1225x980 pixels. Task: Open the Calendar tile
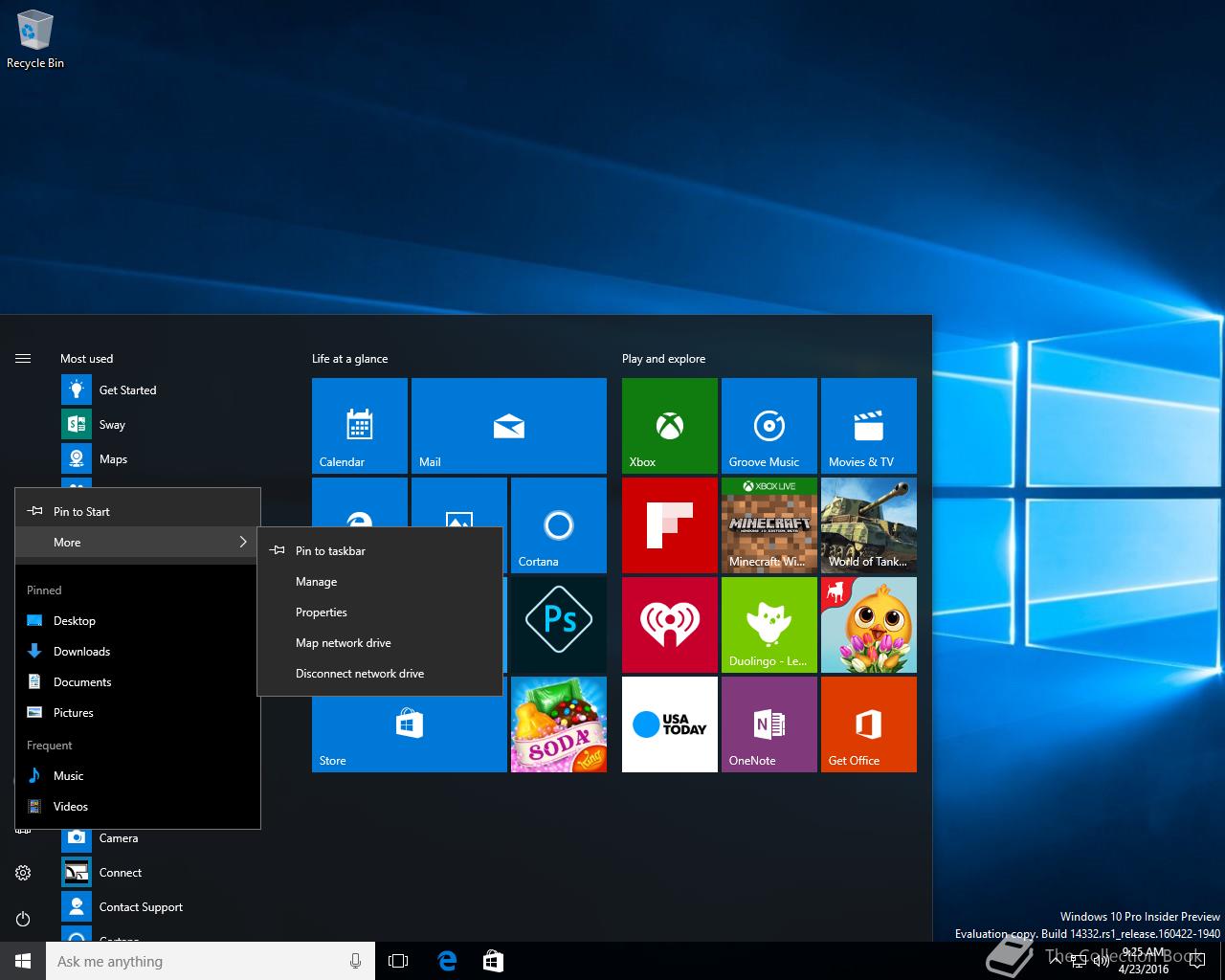pyautogui.click(x=359, y=426)
